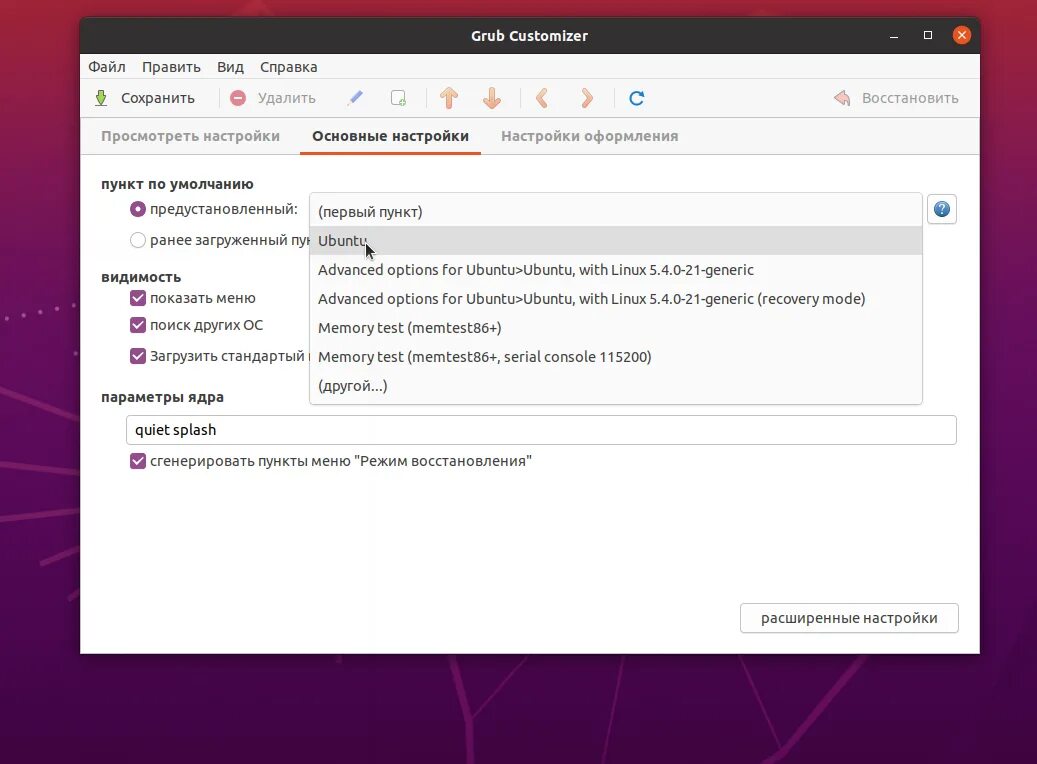Switch to Просмотреть настройки tab

coord(190,136)
